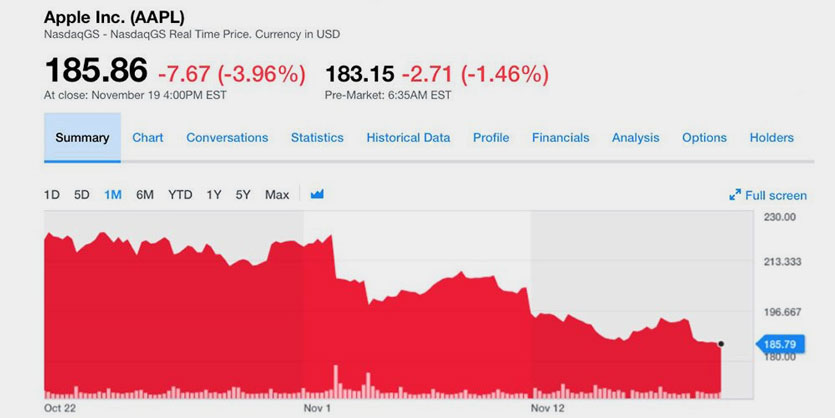Open the Historical Data tab
The image size is (835, 418).
pyautogui.click(x=408, y=138)
